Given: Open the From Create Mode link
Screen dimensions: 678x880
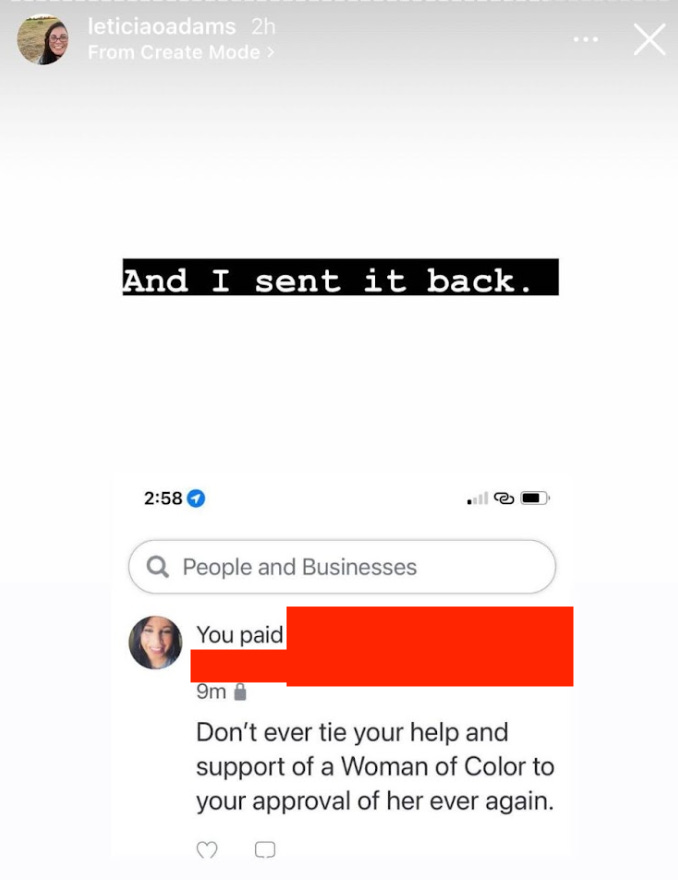Looking at the screenshot, I should coord(181,52).
